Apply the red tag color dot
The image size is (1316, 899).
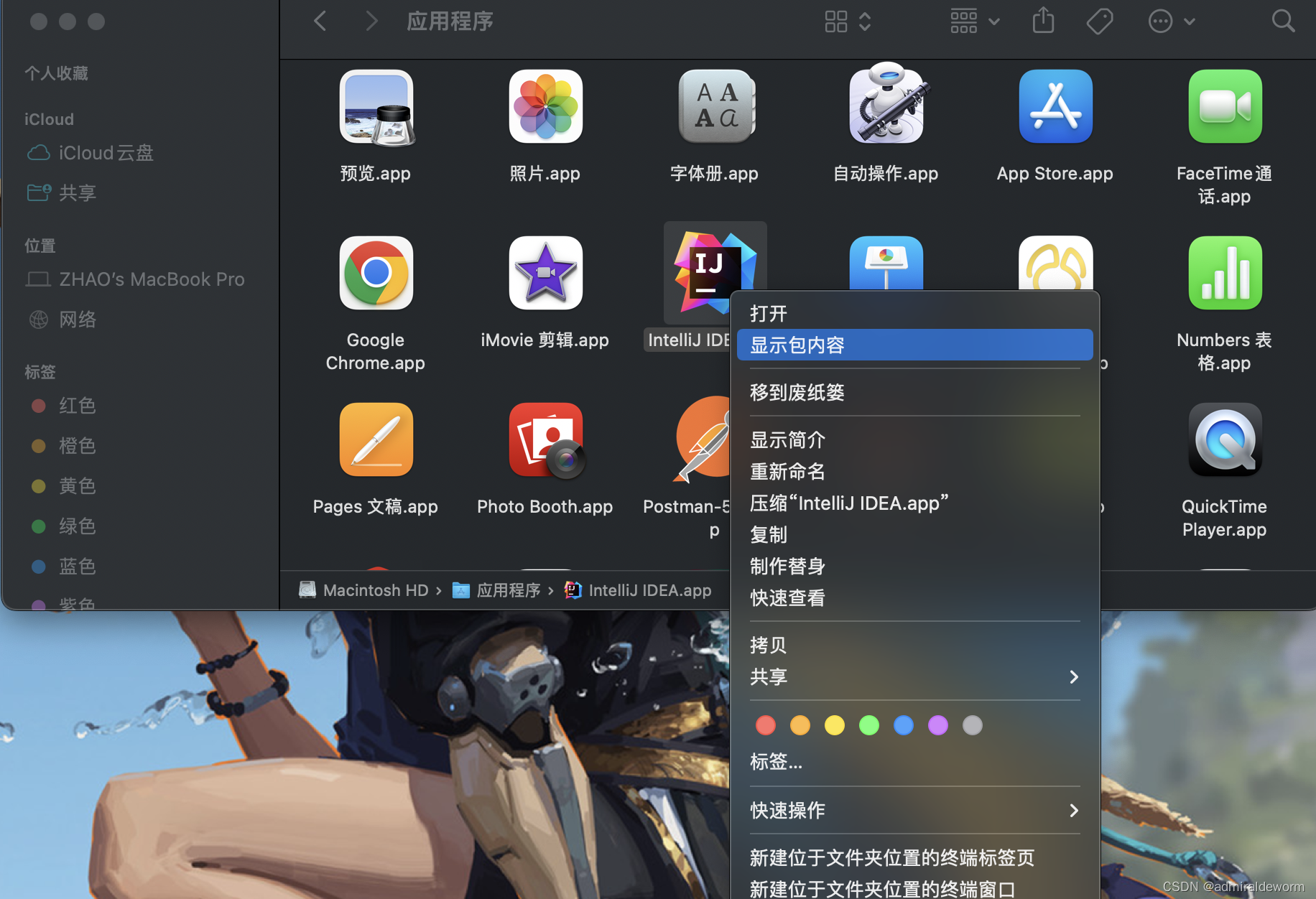(x=766, y=725)
